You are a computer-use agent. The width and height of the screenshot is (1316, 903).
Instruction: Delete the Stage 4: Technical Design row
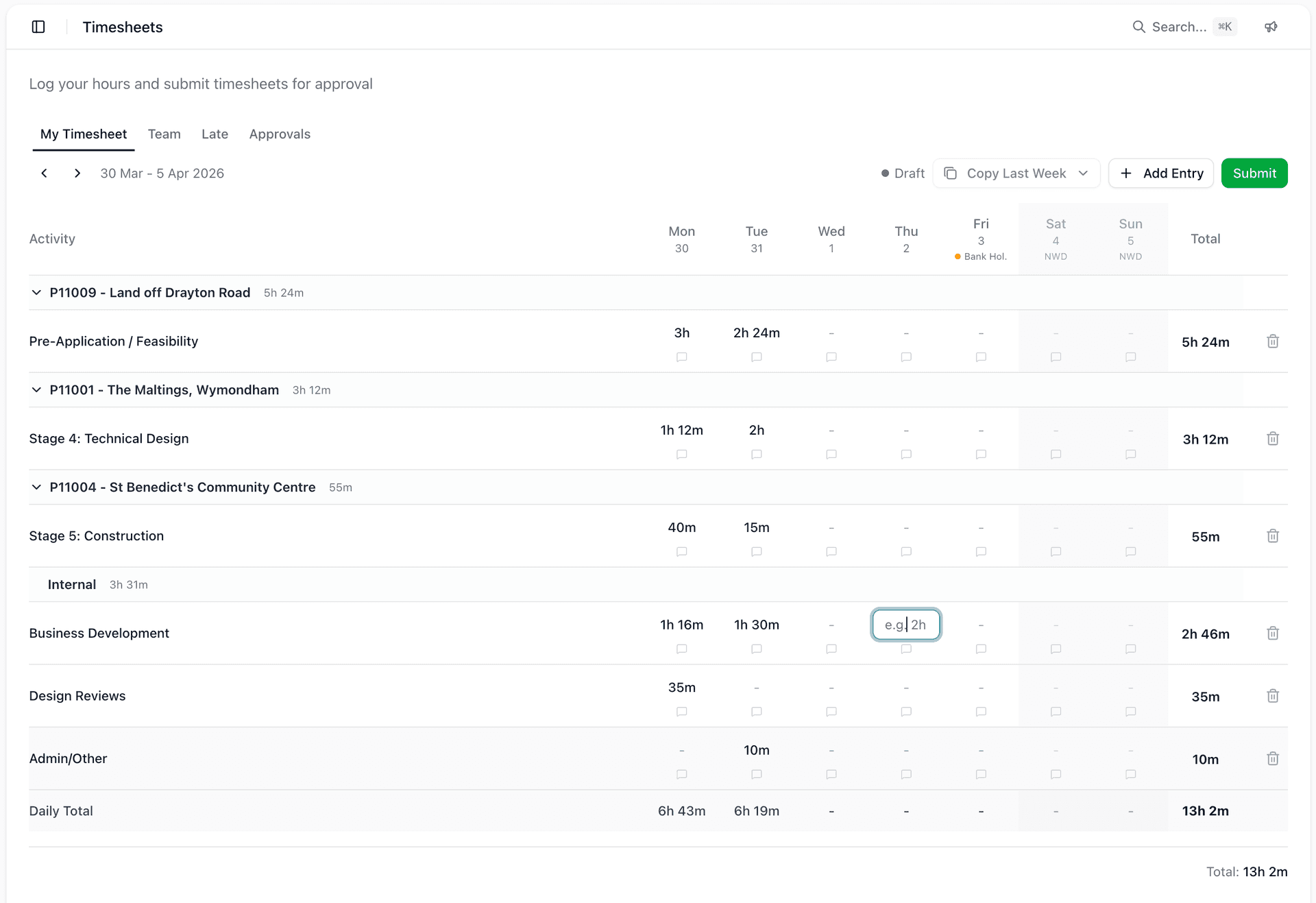click(x=1272, y=439)
